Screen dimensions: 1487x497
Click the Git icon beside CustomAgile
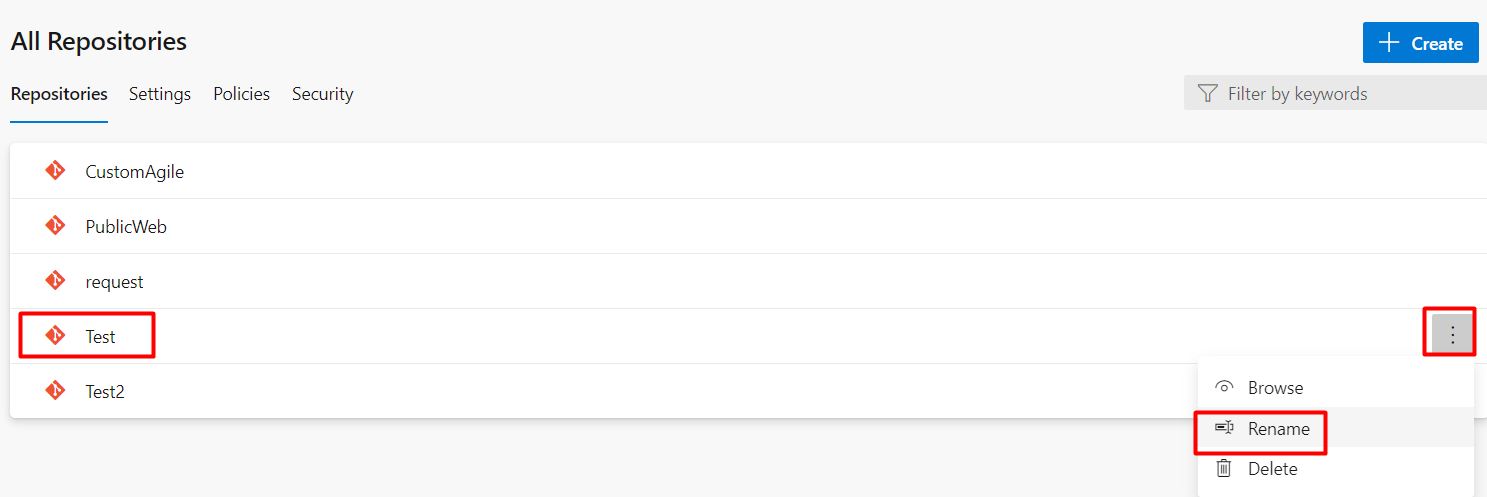55,171
